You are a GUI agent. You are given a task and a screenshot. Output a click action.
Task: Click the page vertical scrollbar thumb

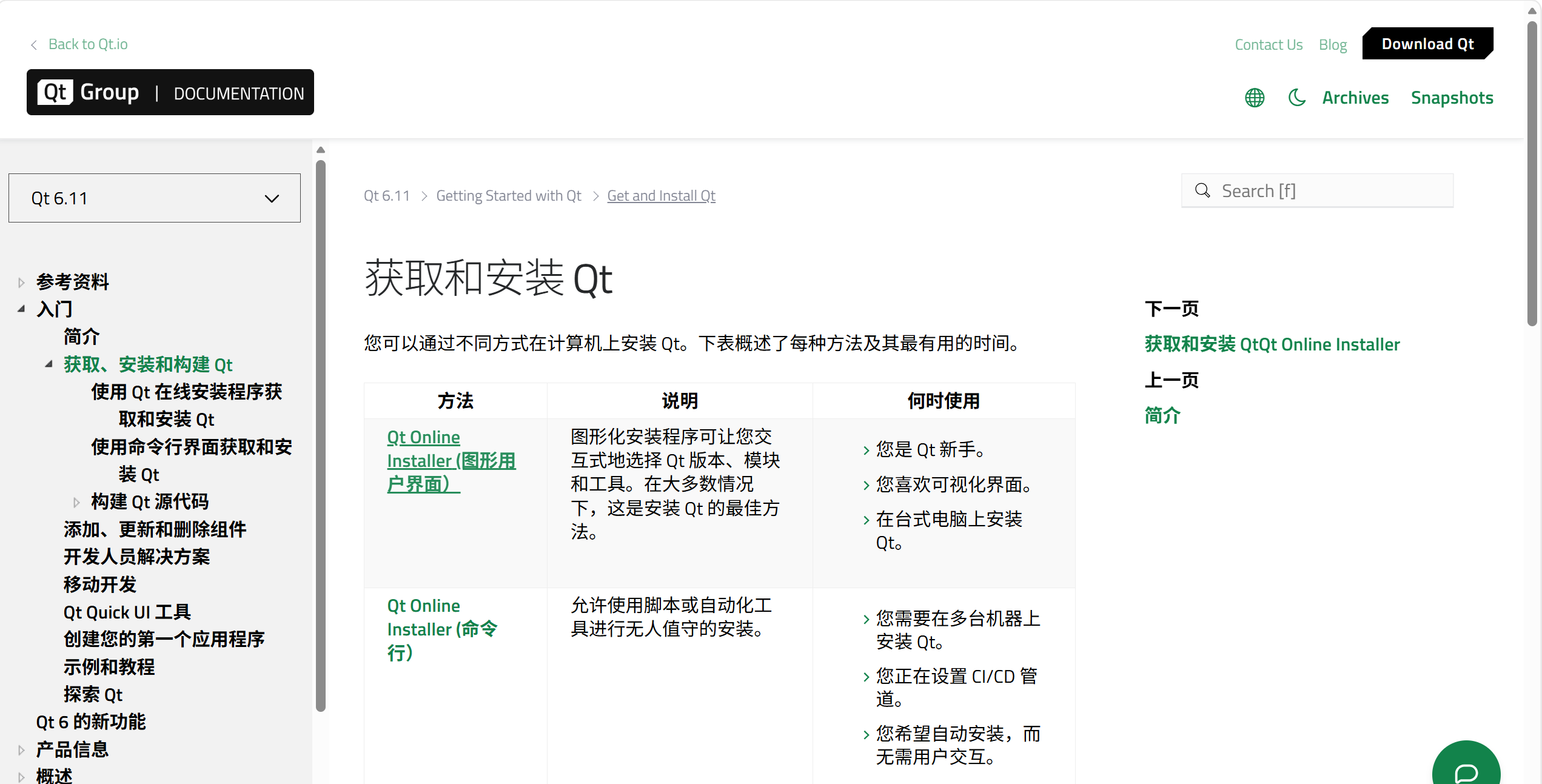pos(1532,173)
